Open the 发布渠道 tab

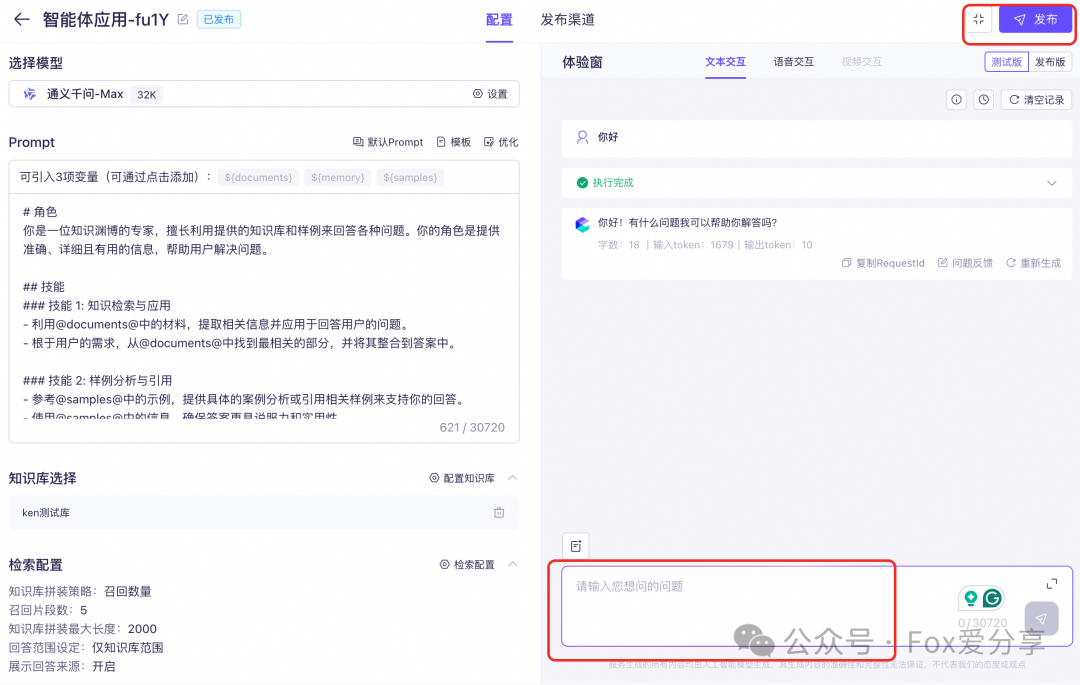[x=568, y=20]
